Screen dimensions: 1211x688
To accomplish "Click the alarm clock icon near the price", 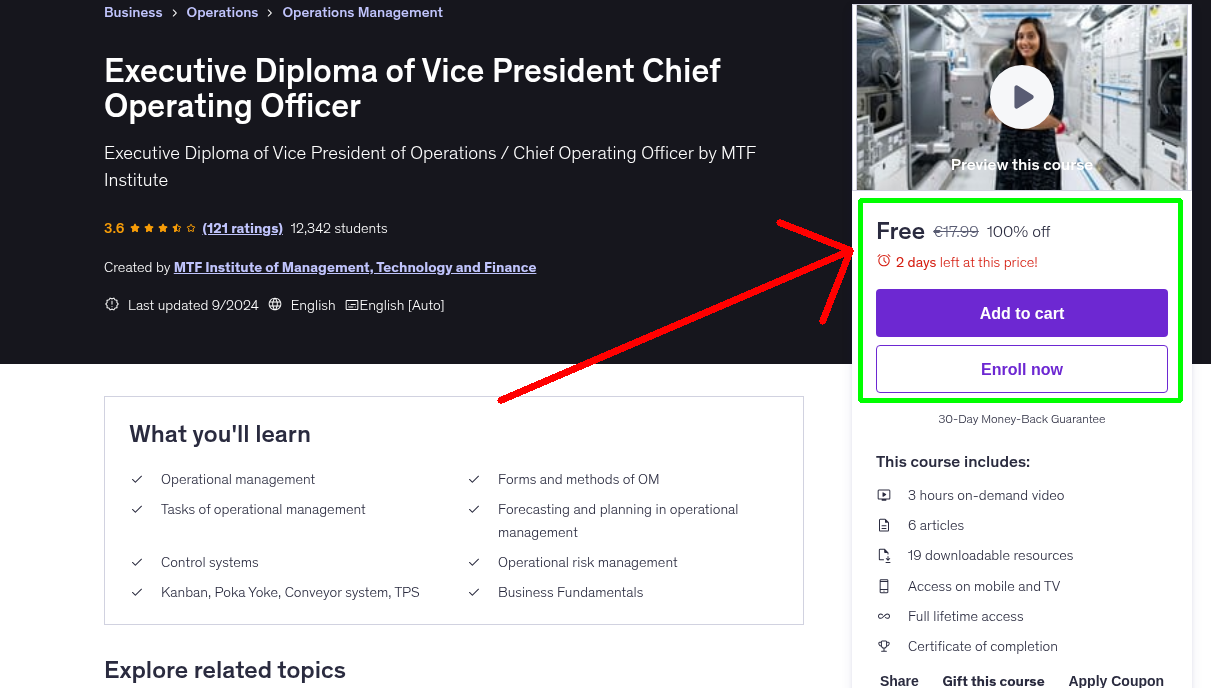I will pyautogui.click(x=883, y=259).
